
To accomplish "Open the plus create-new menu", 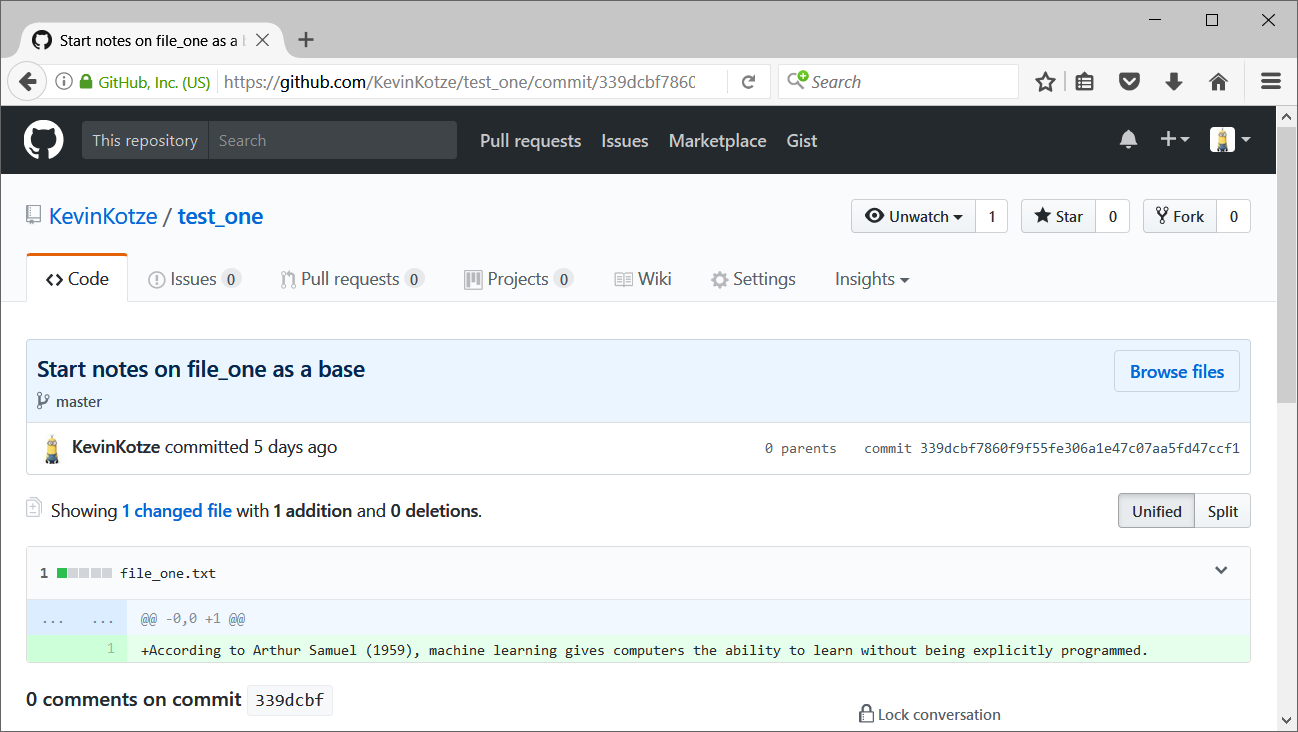I will point(1174,140).
